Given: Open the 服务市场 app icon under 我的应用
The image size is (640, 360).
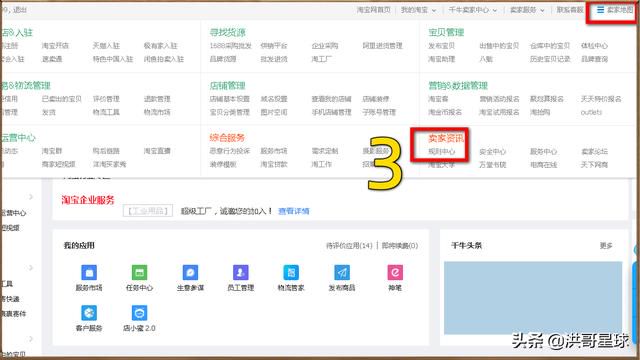Looking at the screenshot, I should point(89,273).
